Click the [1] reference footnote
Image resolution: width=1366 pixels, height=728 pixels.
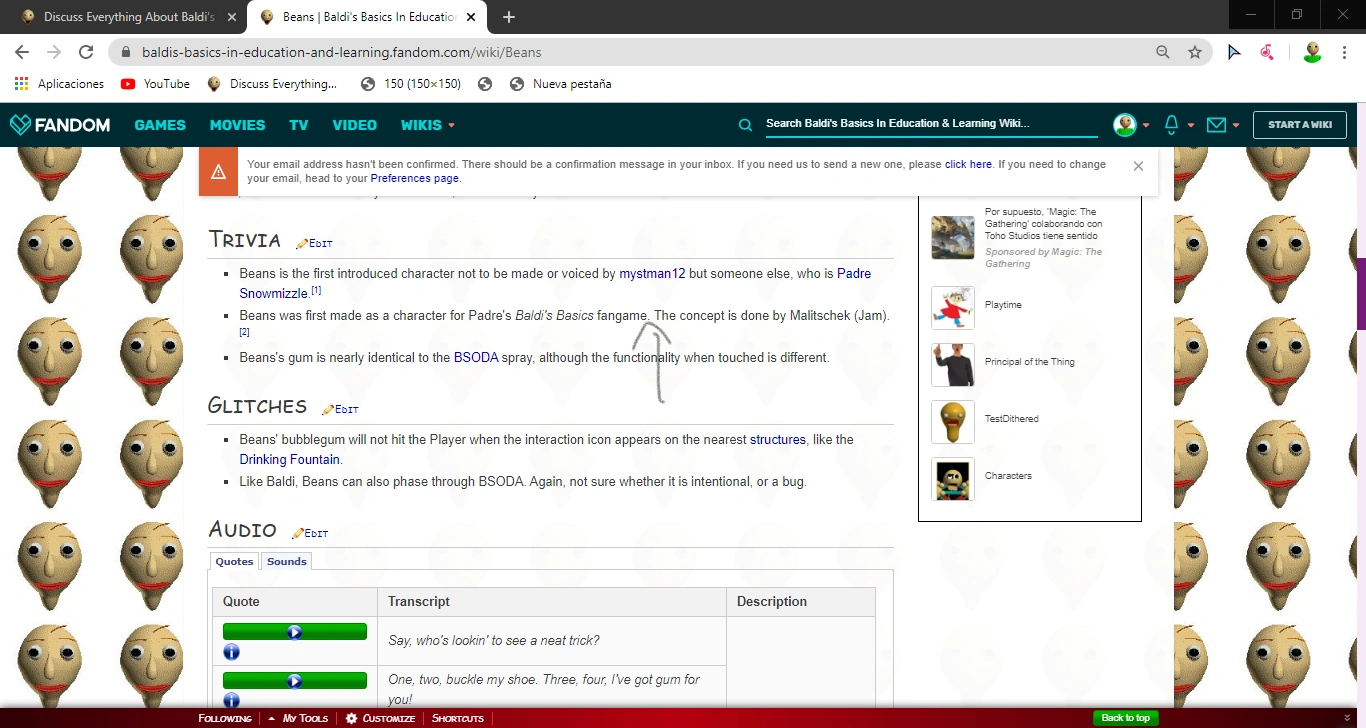316,291
